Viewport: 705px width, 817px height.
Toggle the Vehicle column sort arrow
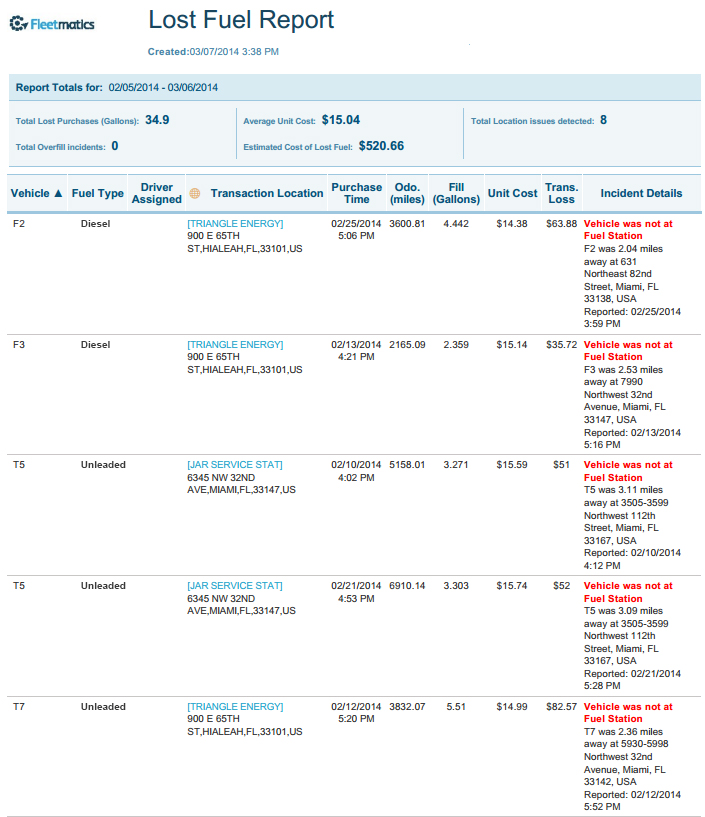(58, 193)
